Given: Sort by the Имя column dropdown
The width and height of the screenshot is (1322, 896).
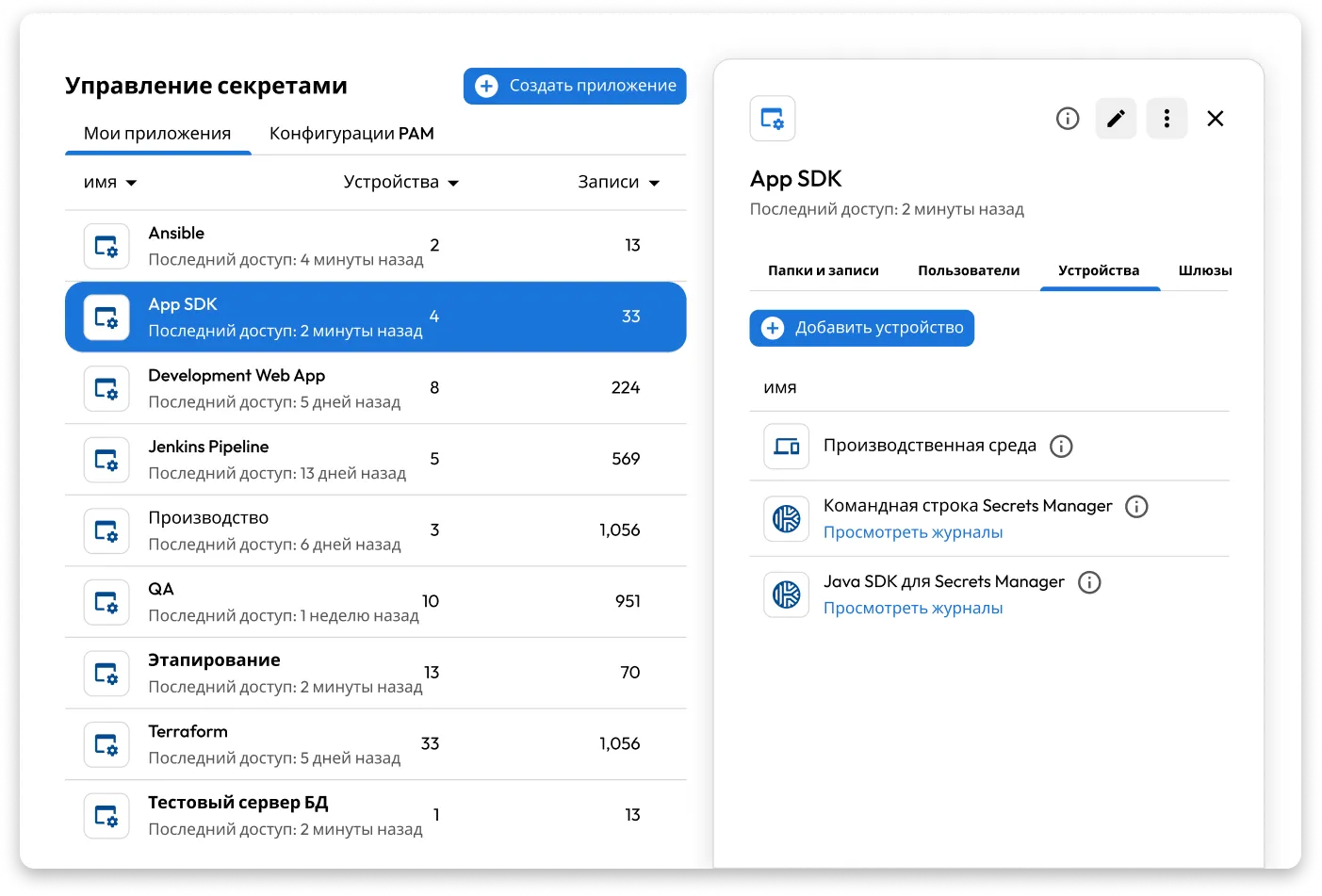Looking at the screenshot, I should point(110,183).
